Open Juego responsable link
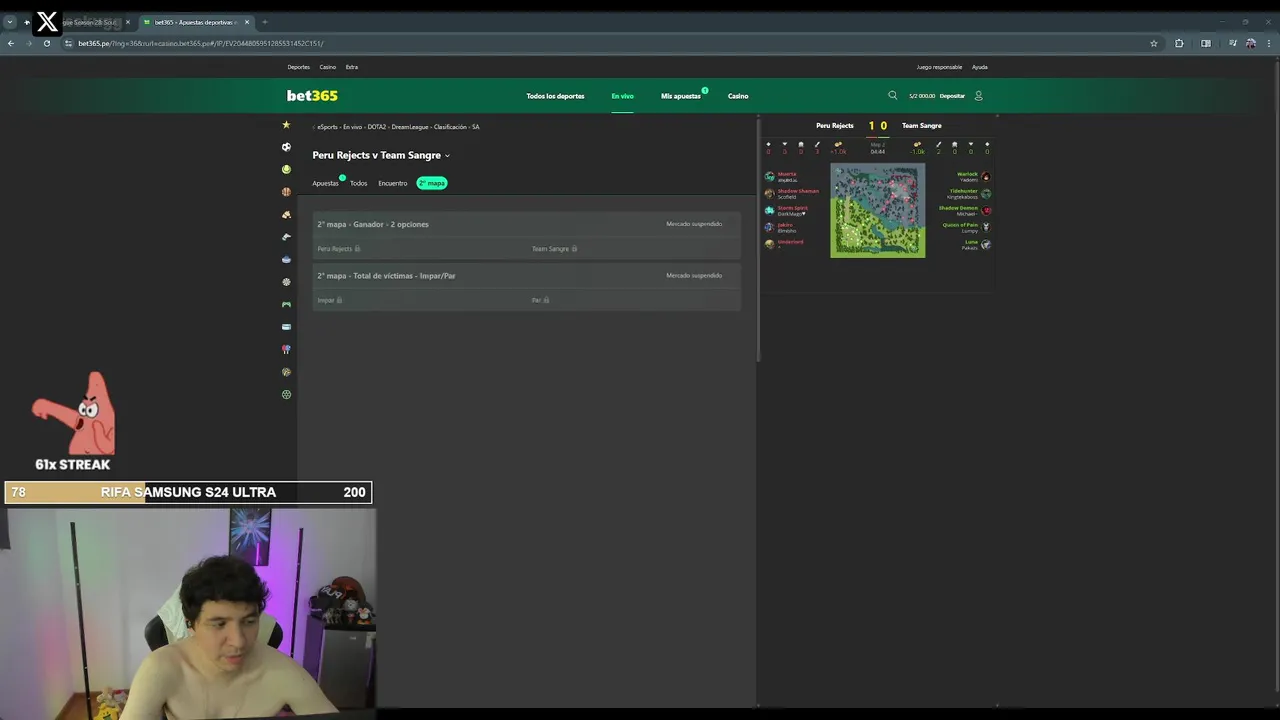 click(x=939, y=67)
